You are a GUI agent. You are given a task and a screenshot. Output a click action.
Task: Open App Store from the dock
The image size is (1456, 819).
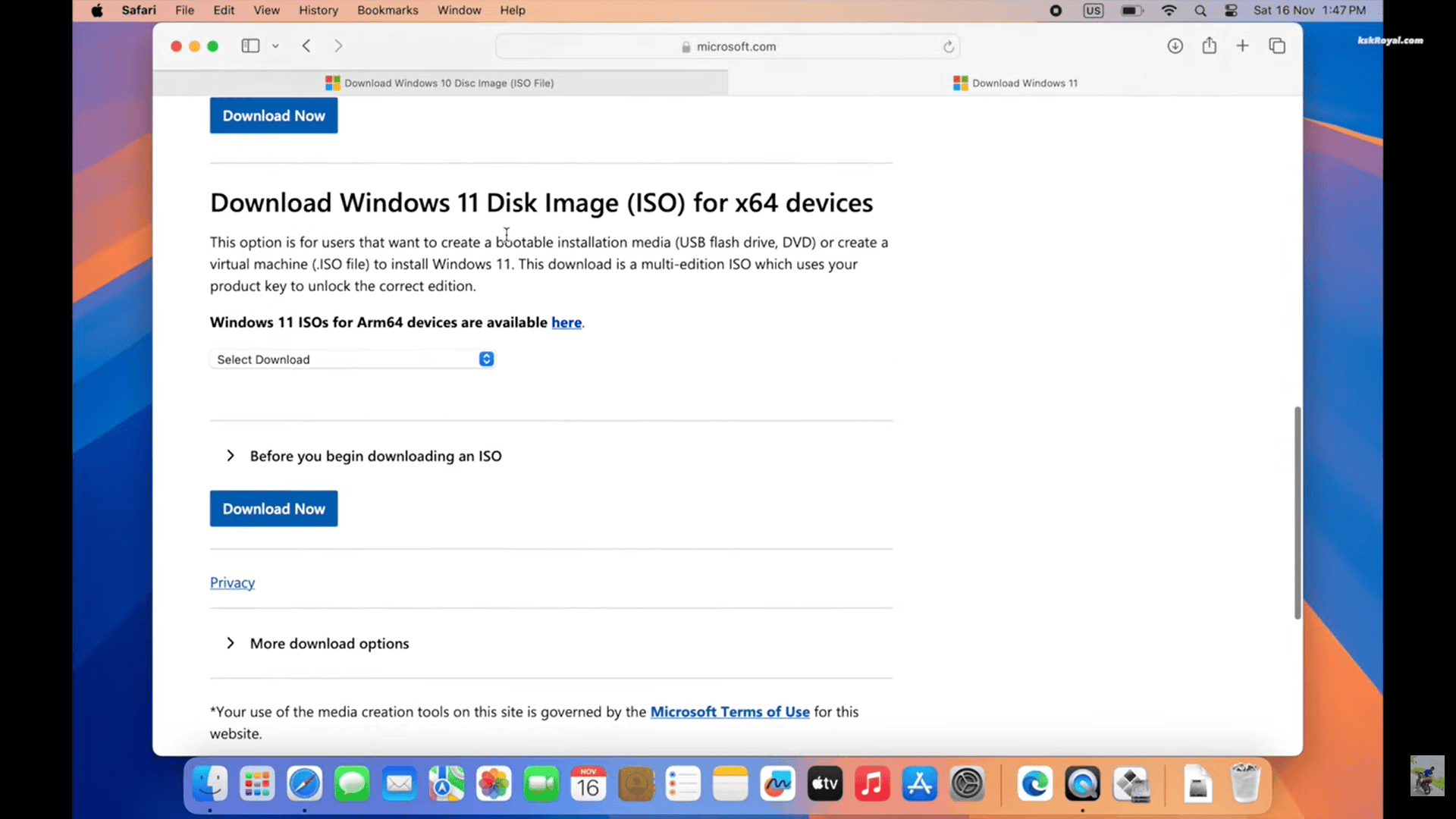[x=920, y=784]
